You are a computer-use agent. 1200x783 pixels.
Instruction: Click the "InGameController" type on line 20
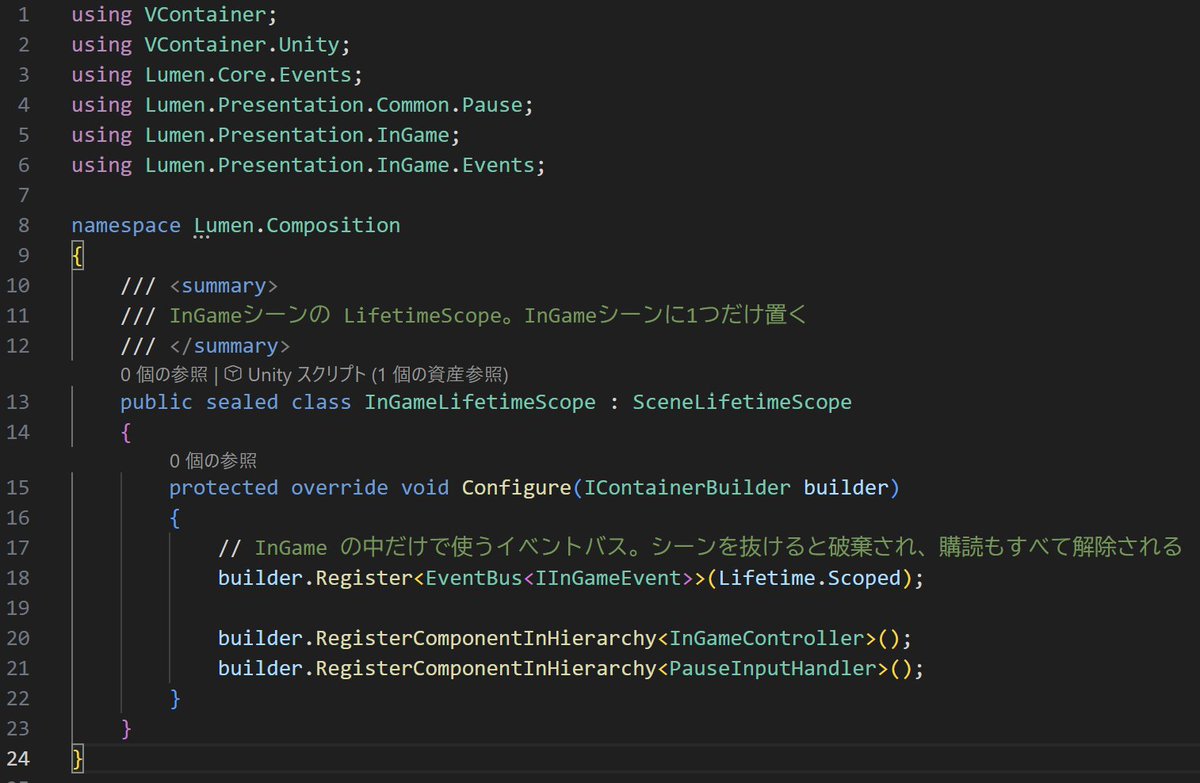pyautogui.click(x=767, y=638)
